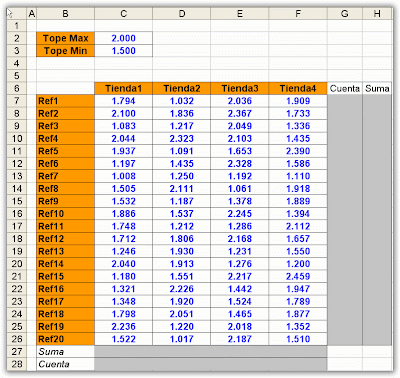Click the Suma column header in H6

377,88
